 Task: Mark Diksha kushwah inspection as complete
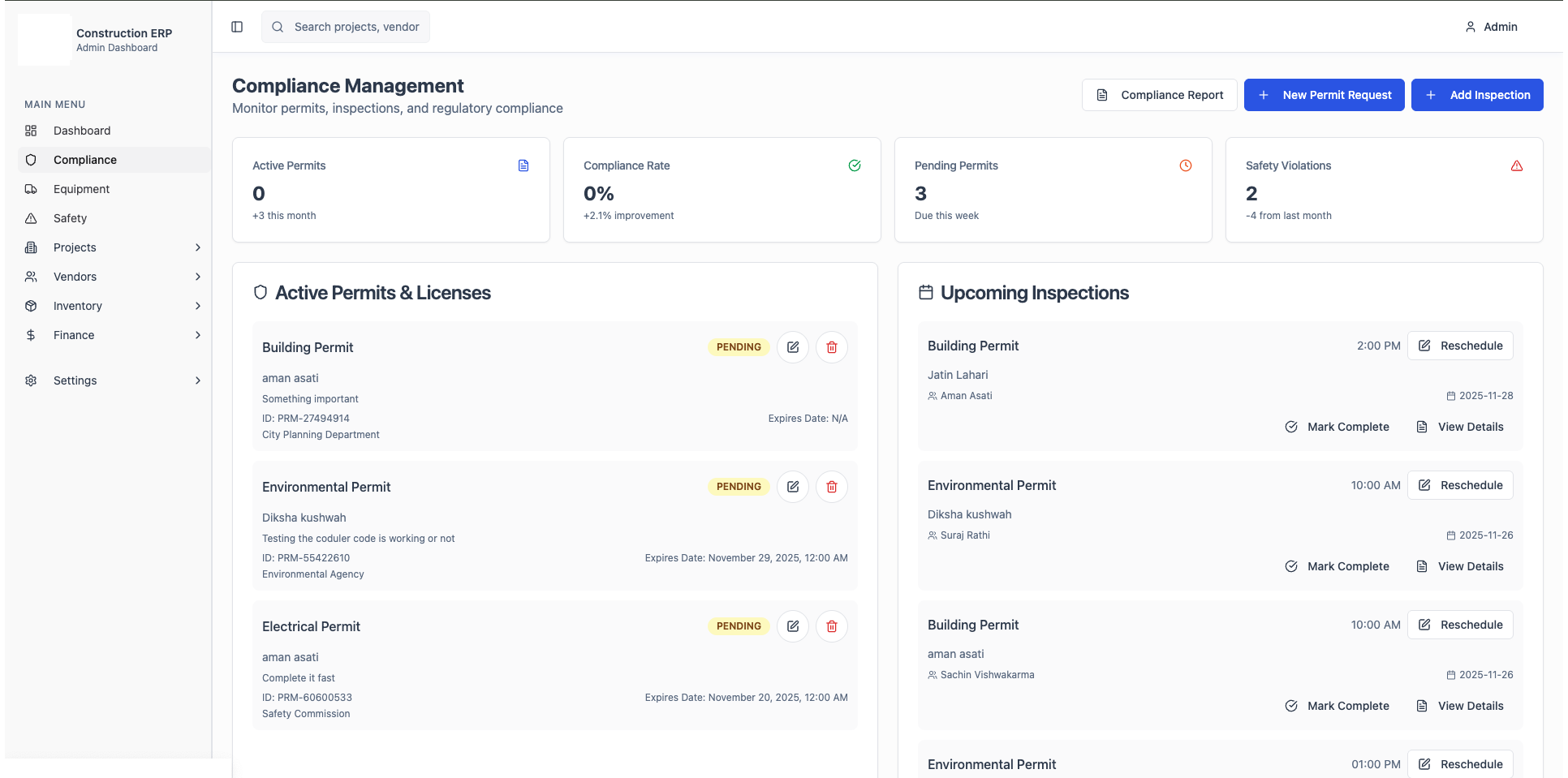pyautogui.click(x=1337, y=566)
